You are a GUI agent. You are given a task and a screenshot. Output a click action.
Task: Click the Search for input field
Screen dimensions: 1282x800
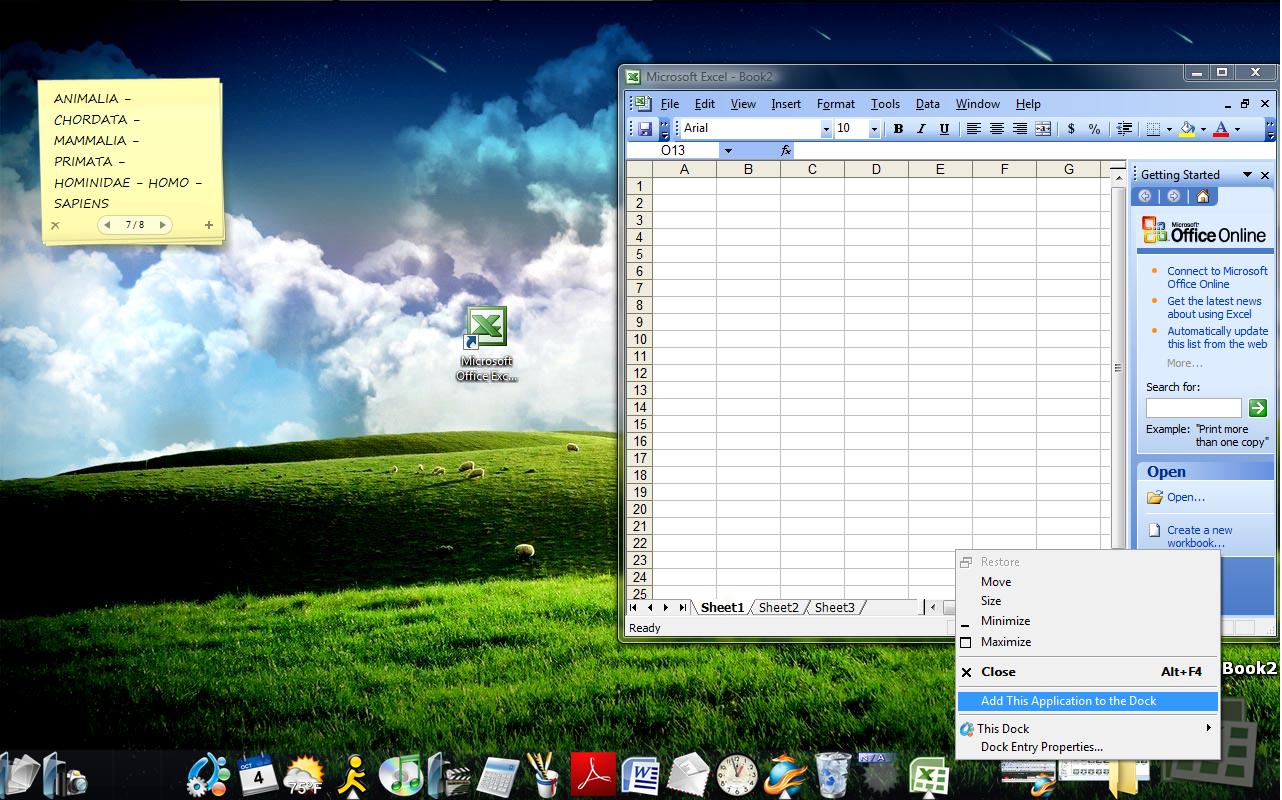pos(1193,408)
